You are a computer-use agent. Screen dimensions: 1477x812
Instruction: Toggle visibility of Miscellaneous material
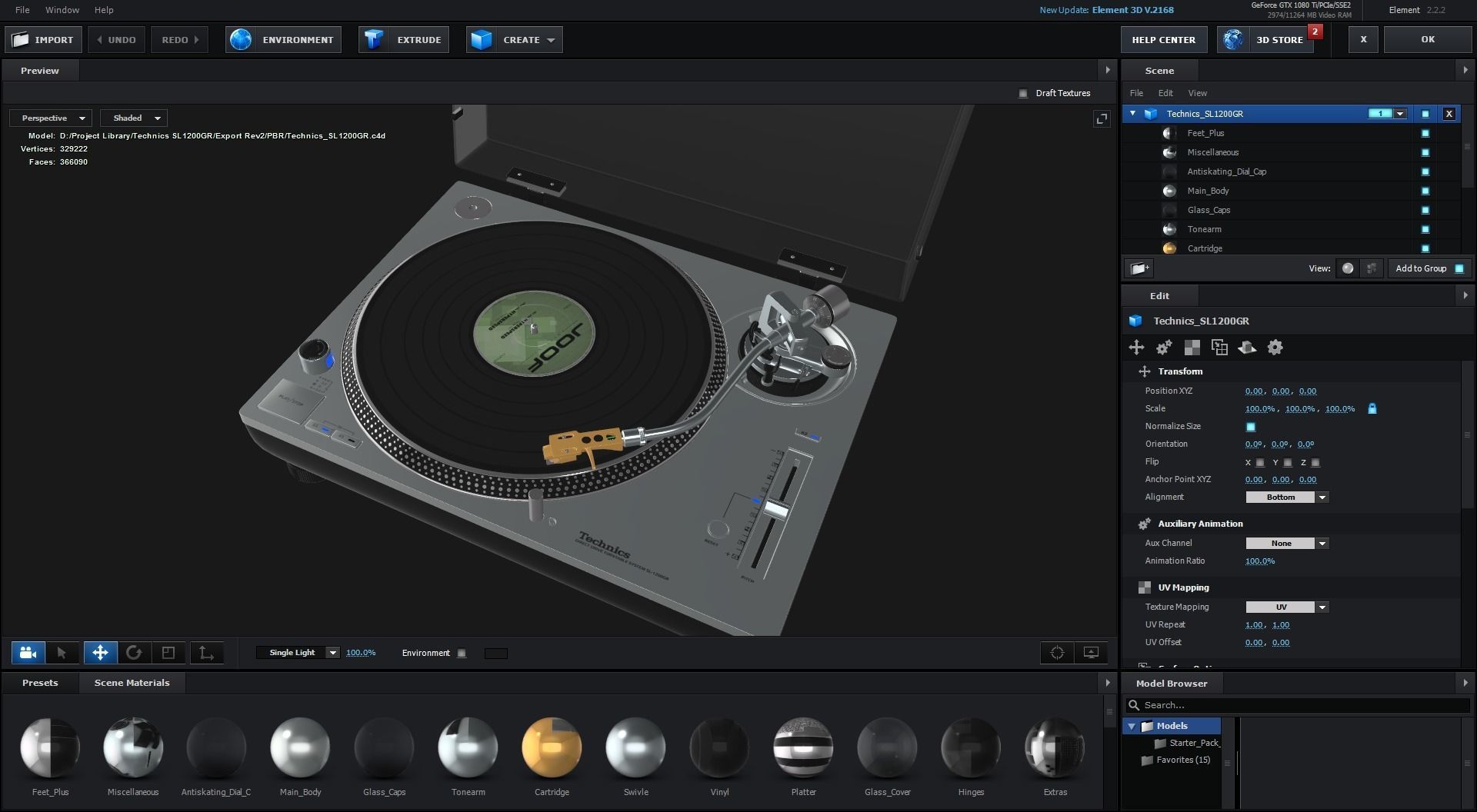1425,152
